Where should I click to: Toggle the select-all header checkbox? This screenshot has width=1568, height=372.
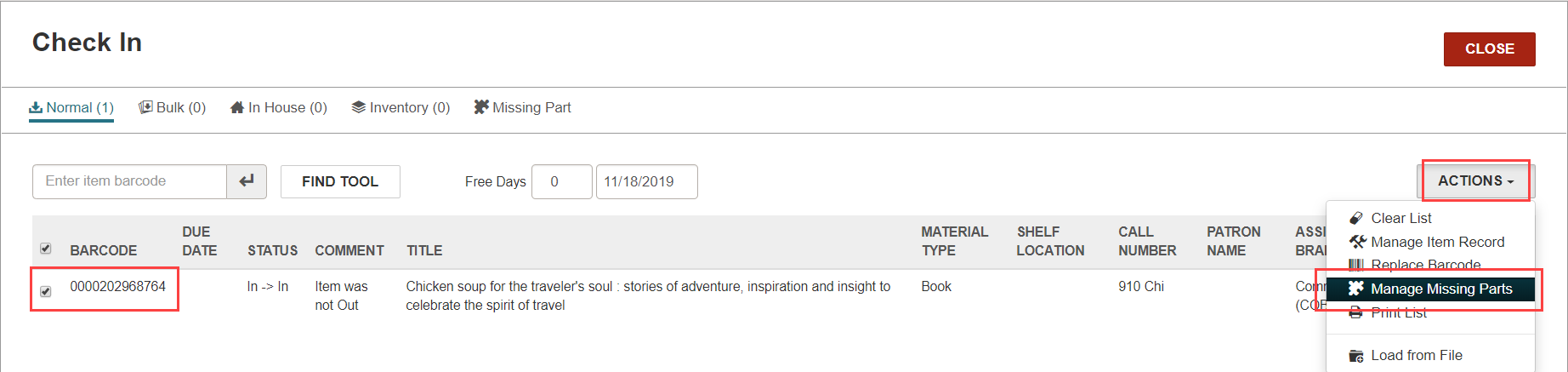pyautogui.click(x=46, y=249)
